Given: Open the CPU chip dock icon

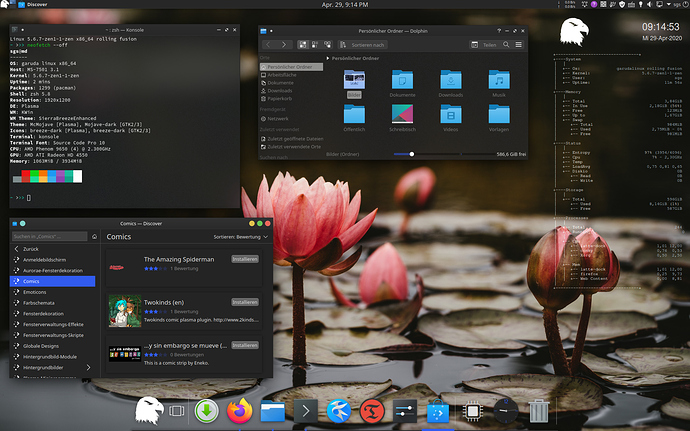Looking at the screenshot, I should click(x=473, y=411).
